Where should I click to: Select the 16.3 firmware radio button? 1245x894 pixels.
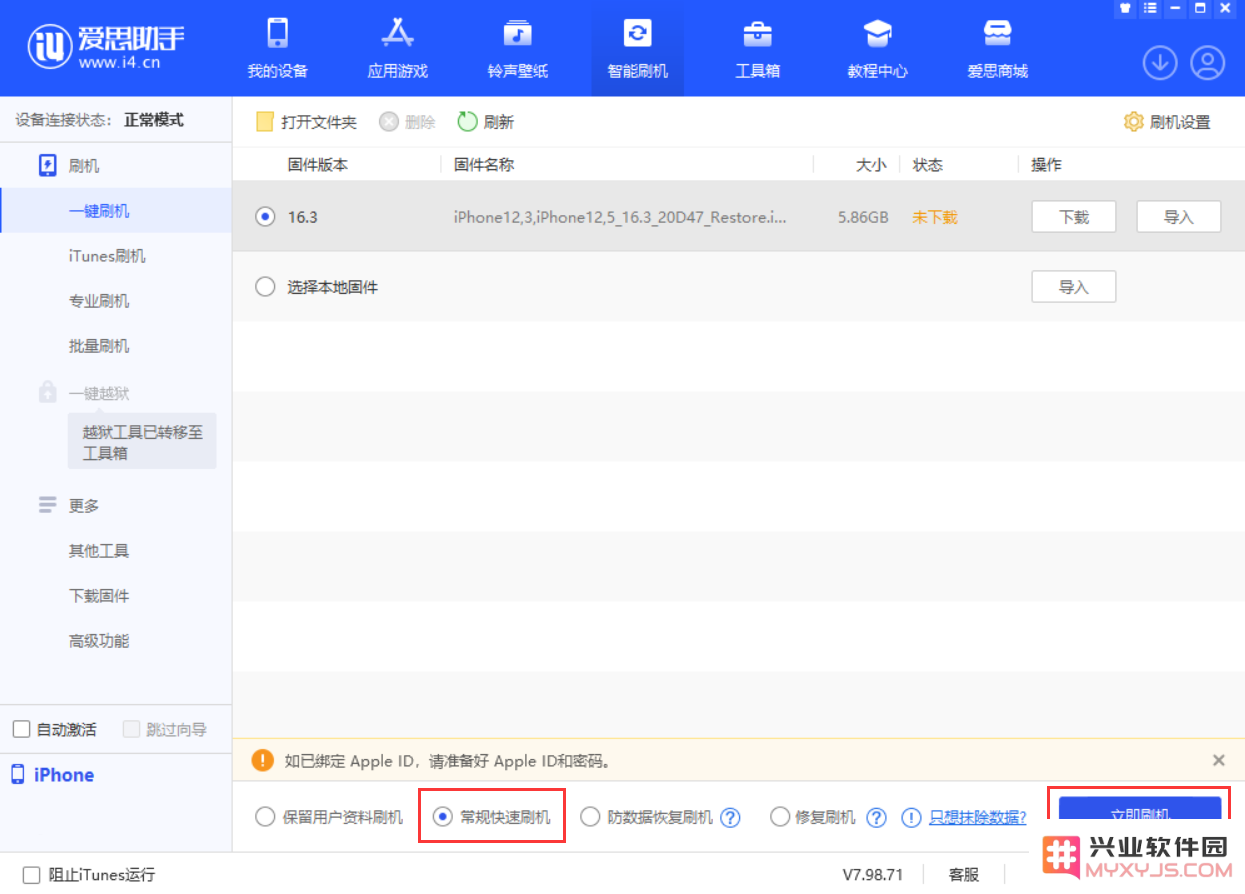265,216
